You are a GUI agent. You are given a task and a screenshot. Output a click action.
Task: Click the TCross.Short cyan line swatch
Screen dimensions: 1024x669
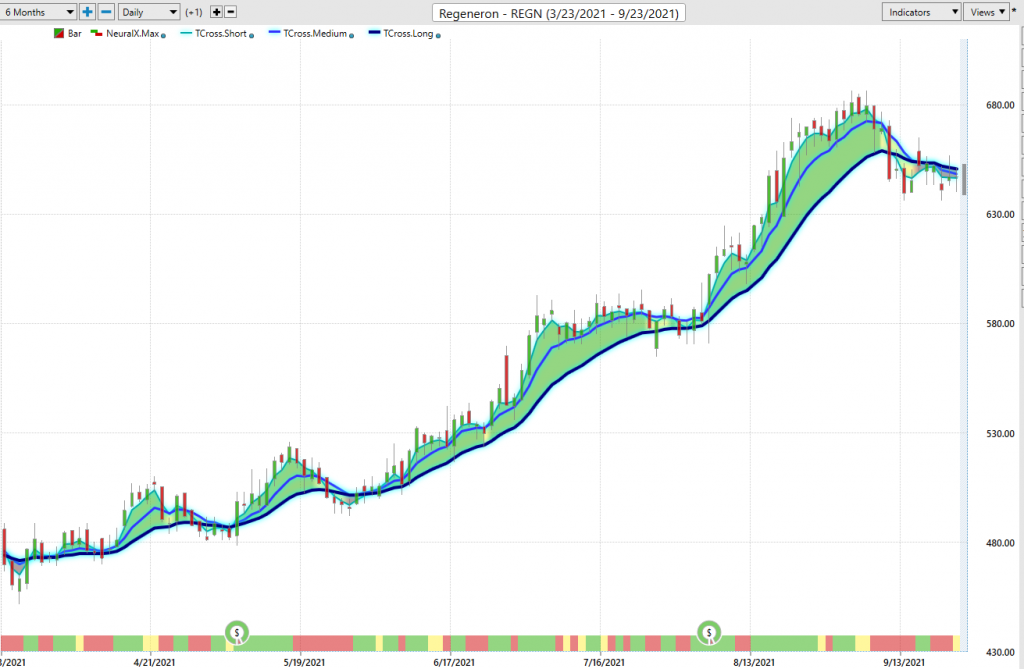coord(185,33)
